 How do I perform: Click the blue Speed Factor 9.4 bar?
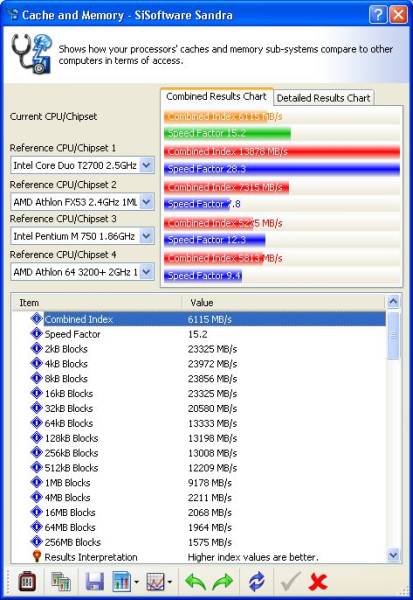tap(203, 276)
